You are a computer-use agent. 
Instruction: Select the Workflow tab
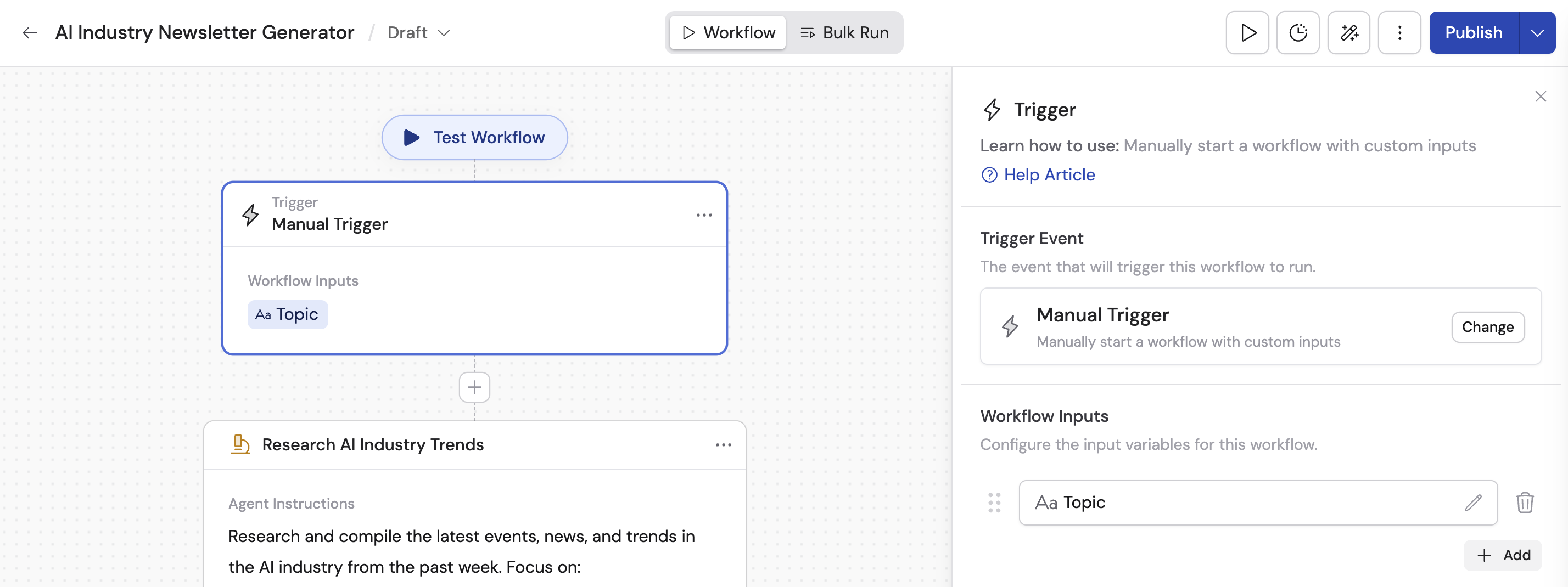(x=726, y=32)
